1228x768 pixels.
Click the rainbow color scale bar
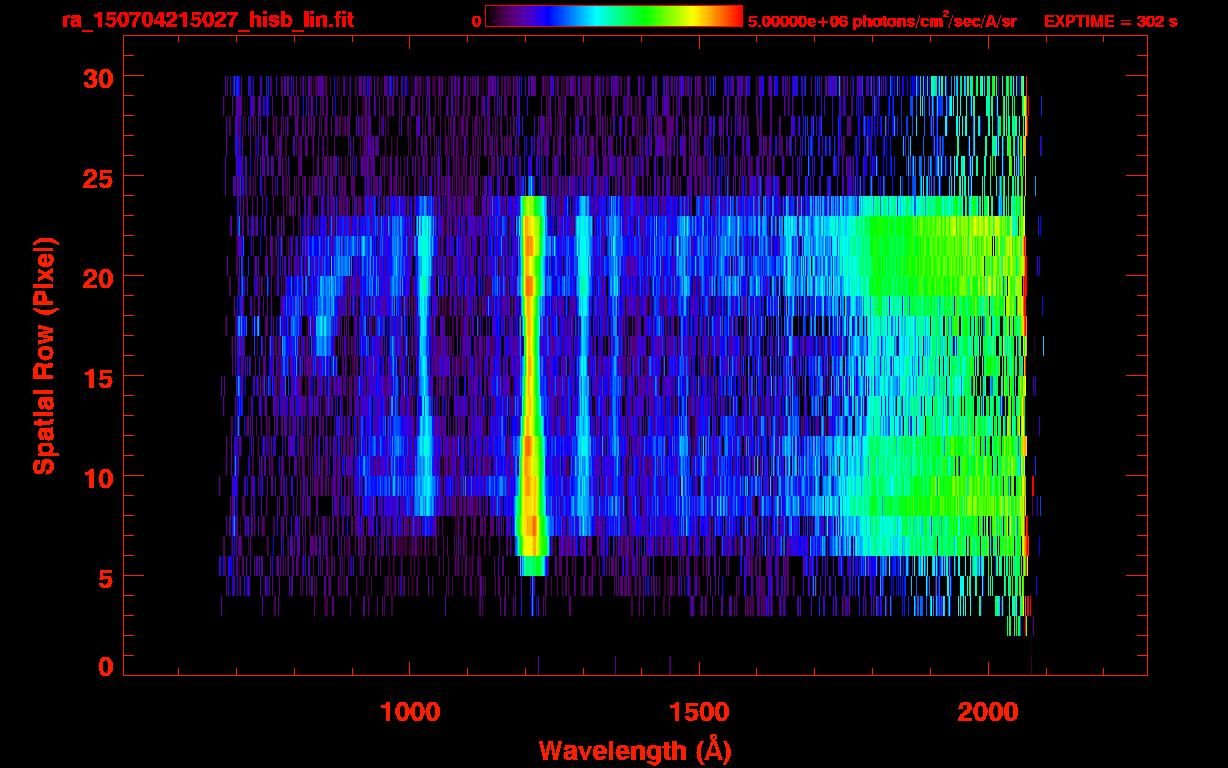pyautogui.click(x=613, y=17)
